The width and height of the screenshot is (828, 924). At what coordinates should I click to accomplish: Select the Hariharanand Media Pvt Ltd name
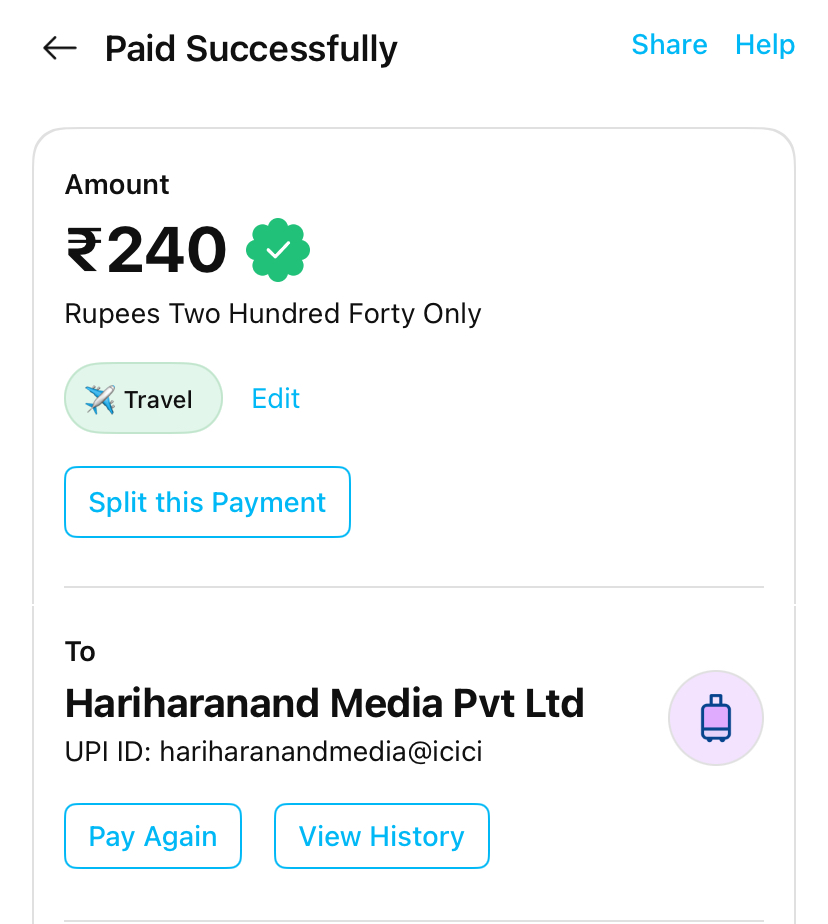point(324,704)
